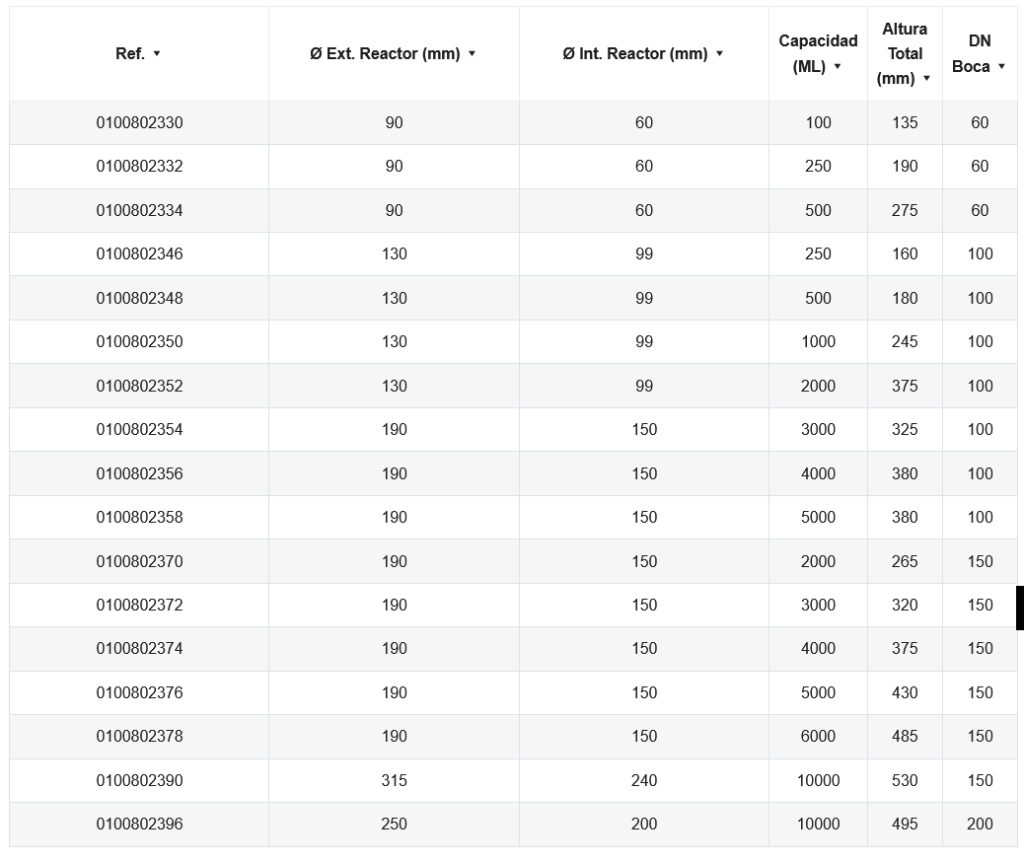Click the Ø Ext. Reactor (mm) header
Image resolution: width=1024 pixels, height=863 pixels.
(x=386, y=54)
